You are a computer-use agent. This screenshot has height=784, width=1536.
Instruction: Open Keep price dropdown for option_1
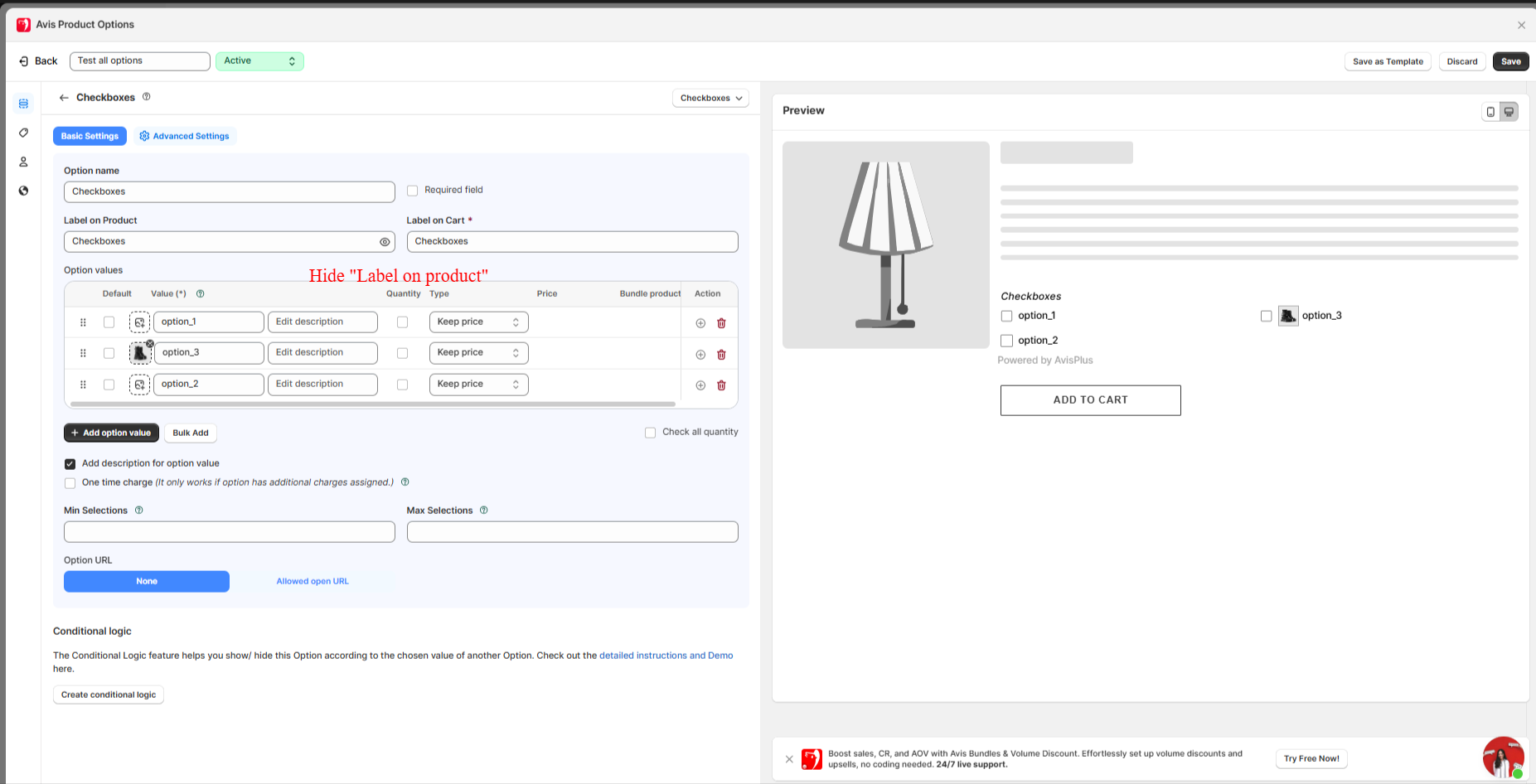[478, 322]
